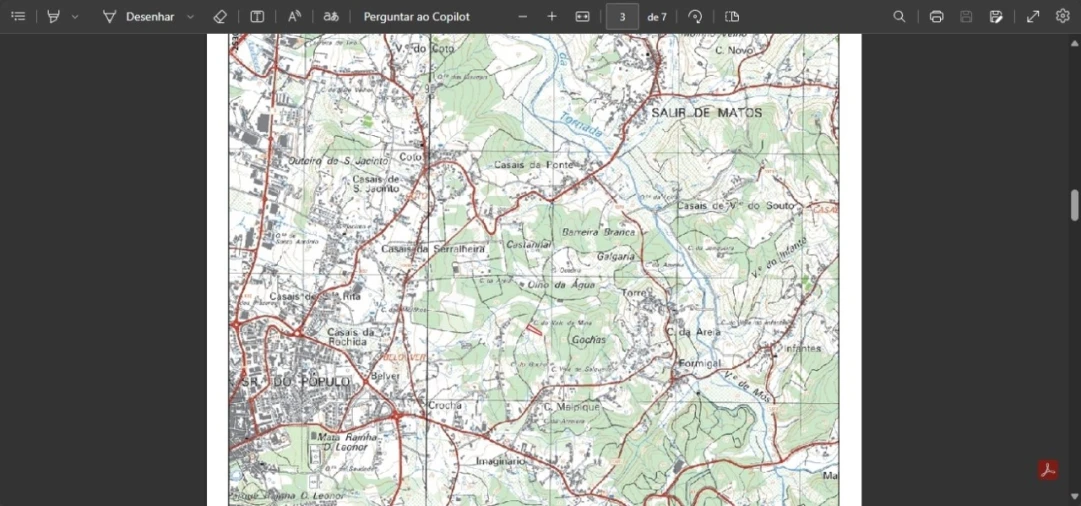Click the vertical scrollbar thumb
The height and width of the screenshot is (506, 1081).
pyautogui.click(x=1075, y=205)
